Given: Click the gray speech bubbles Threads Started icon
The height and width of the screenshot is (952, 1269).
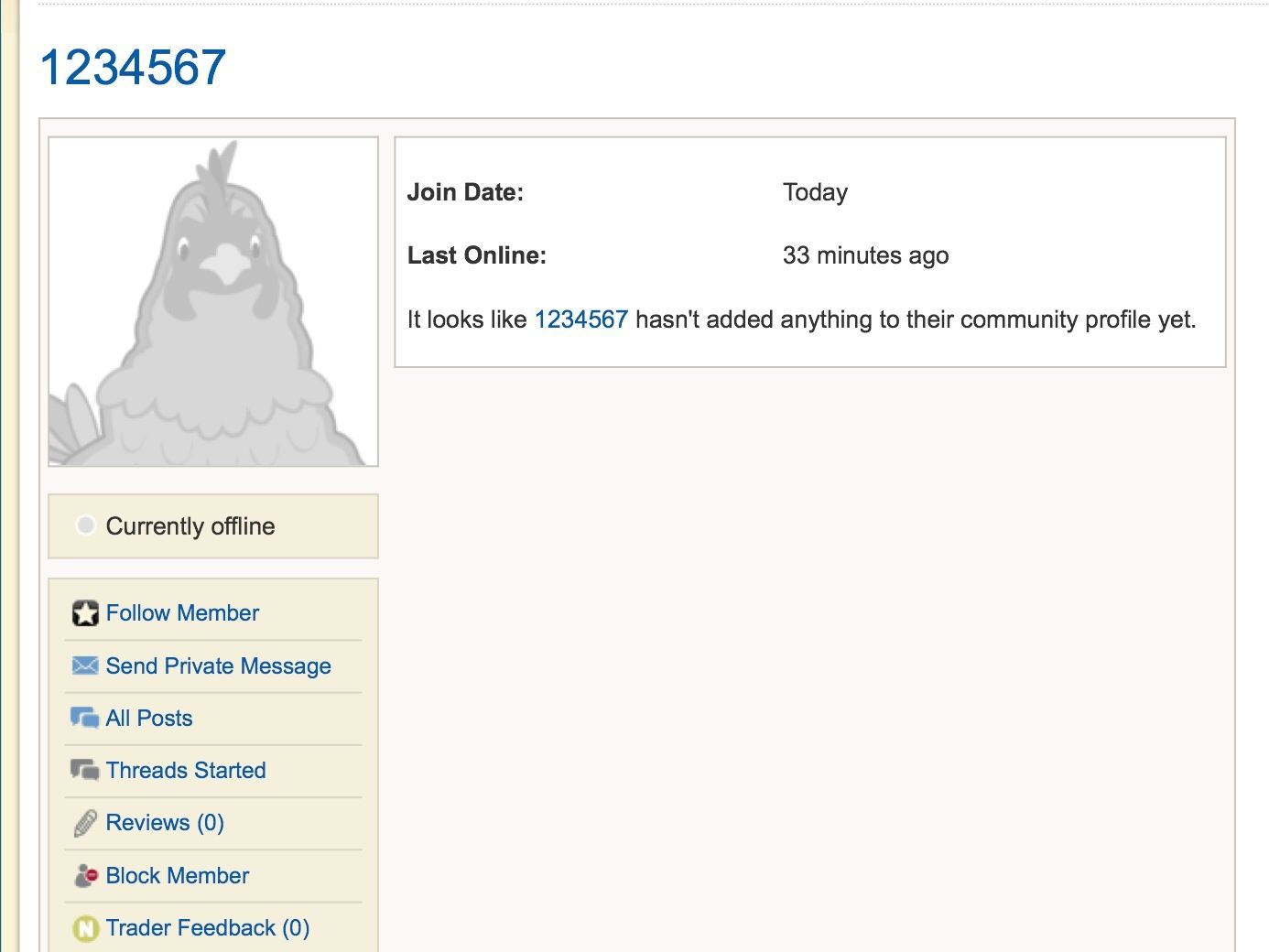Looking at the screenshot, I should [x=85, y=771].
